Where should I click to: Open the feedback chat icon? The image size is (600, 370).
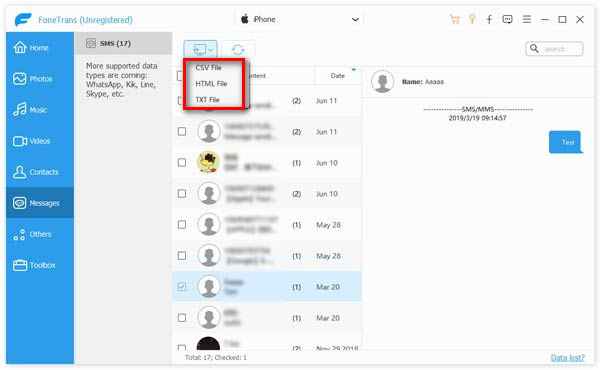[x=507, y=19]
